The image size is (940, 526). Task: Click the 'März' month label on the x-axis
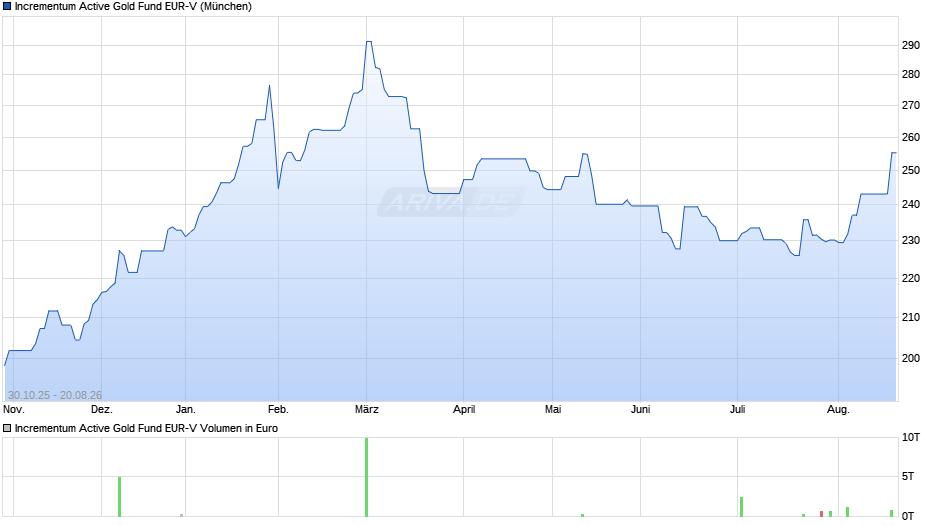(366, 410)
